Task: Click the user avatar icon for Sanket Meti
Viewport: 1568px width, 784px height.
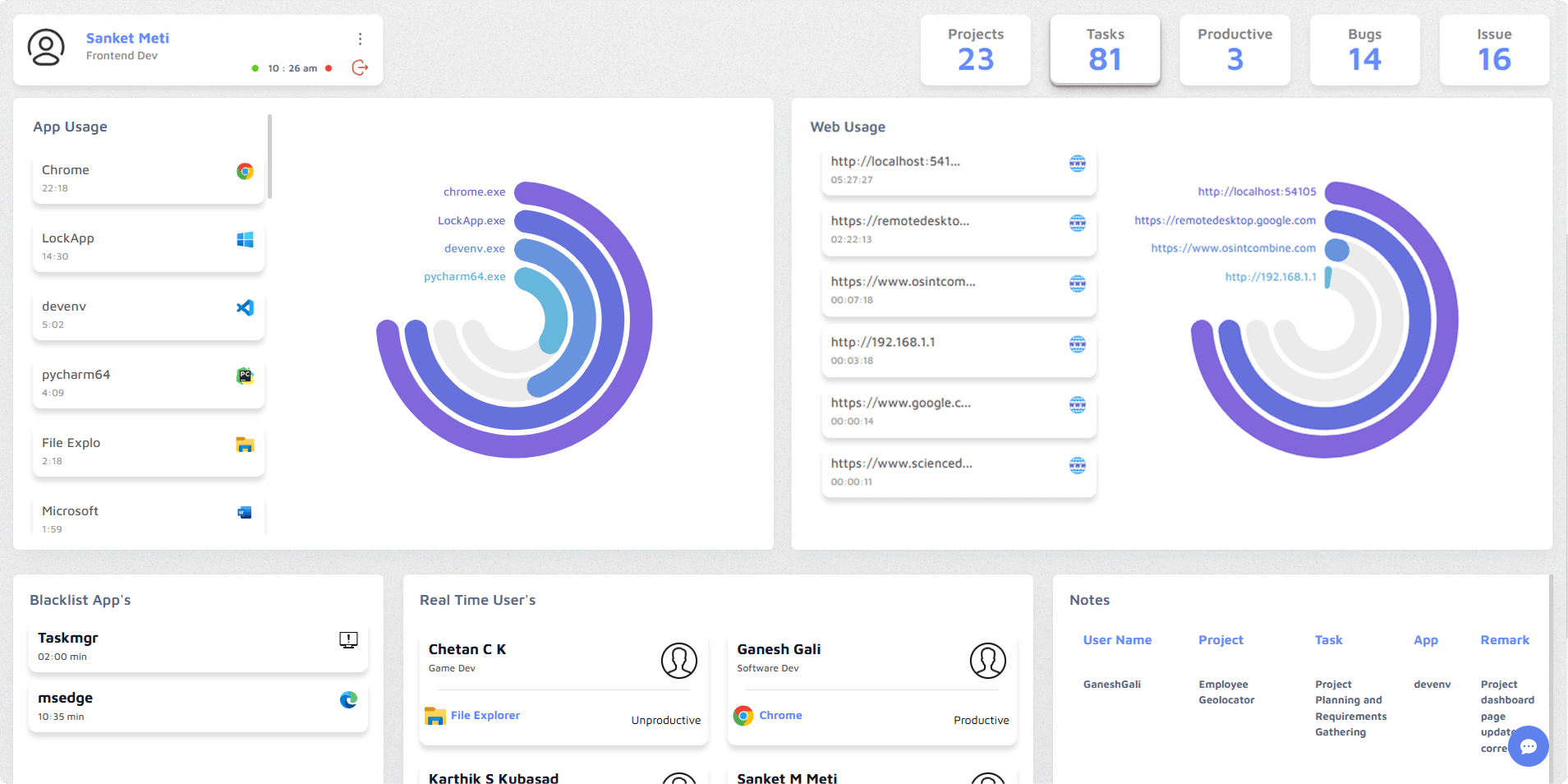Action: 46,48
